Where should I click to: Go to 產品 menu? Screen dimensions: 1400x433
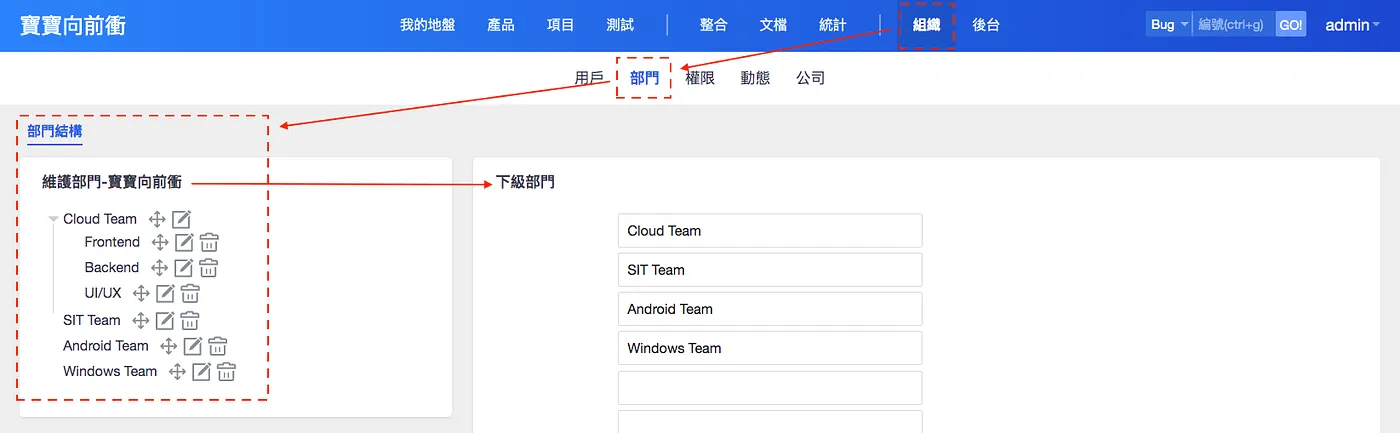[501, 25]
